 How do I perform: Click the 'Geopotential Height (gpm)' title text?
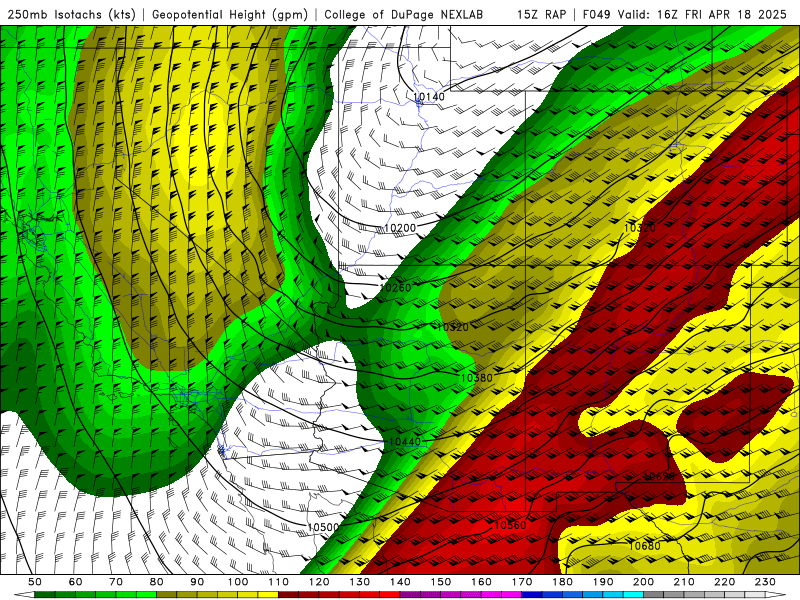click(x=230, y=14)
